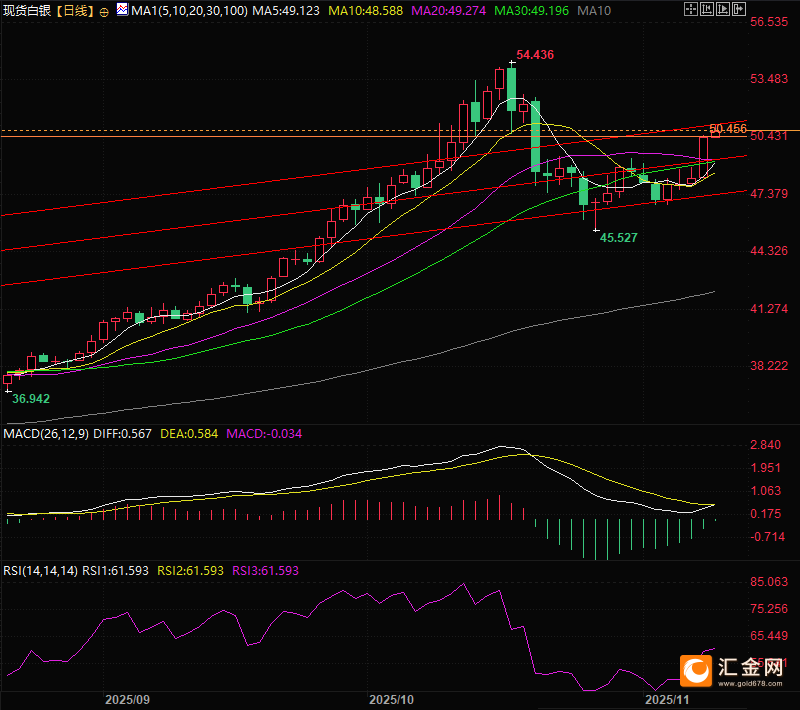Click the moving average indicator chart icon
Viewport: 800px width, 710px height.
122,10
